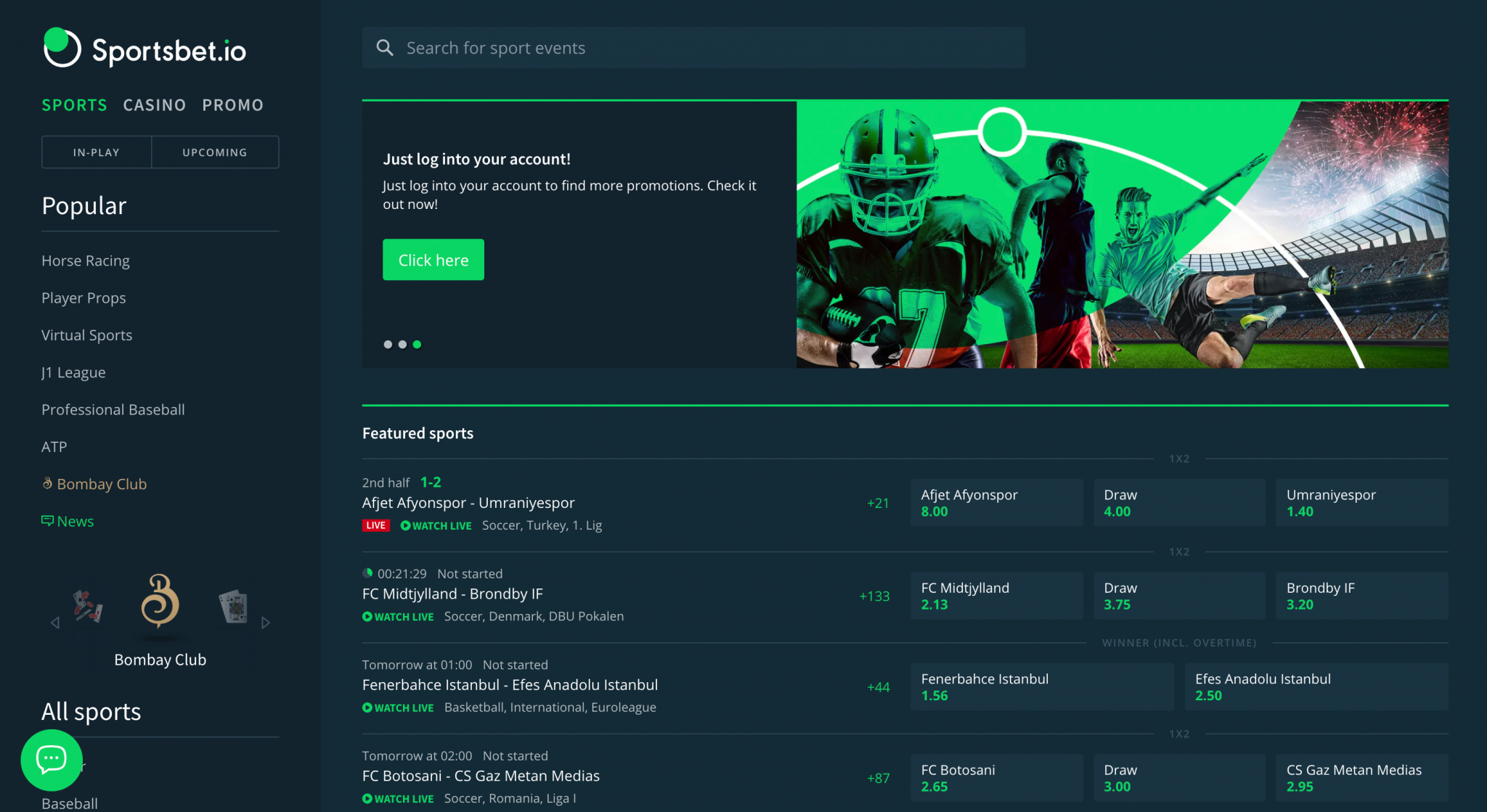Open Horse Racing in Popular
Image resolution: width=1487 pixels, height=812 pixels.
point(86,261)
